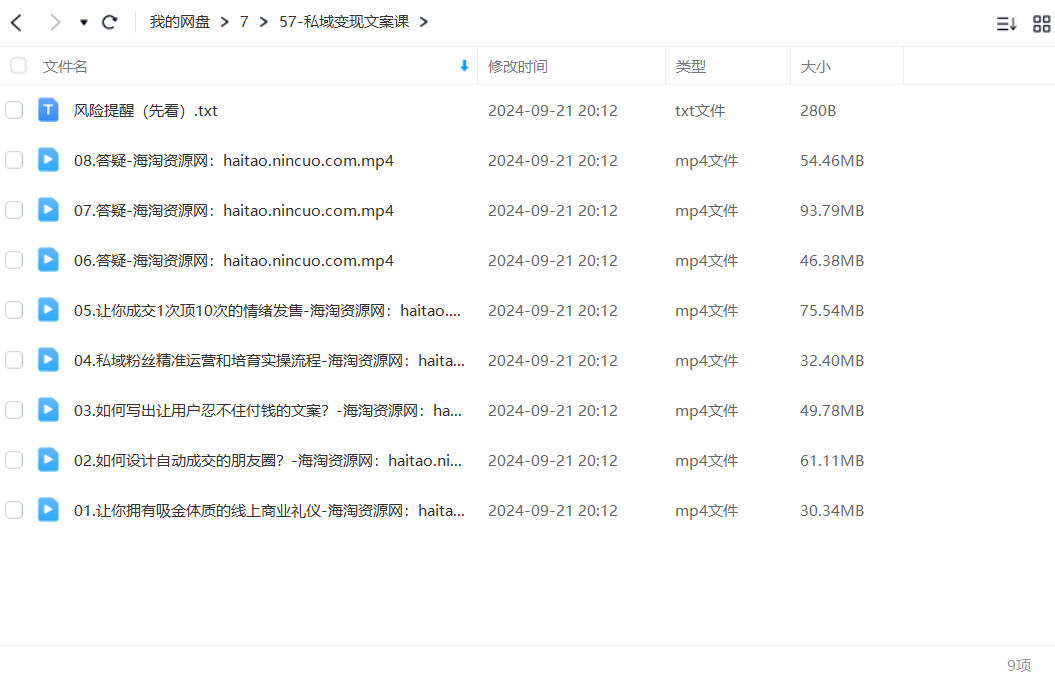Click video icon of 05.让你成交 file
The height and width of the screenshot is (684, 1055).
pyautogui.click(x=48, y=310)
